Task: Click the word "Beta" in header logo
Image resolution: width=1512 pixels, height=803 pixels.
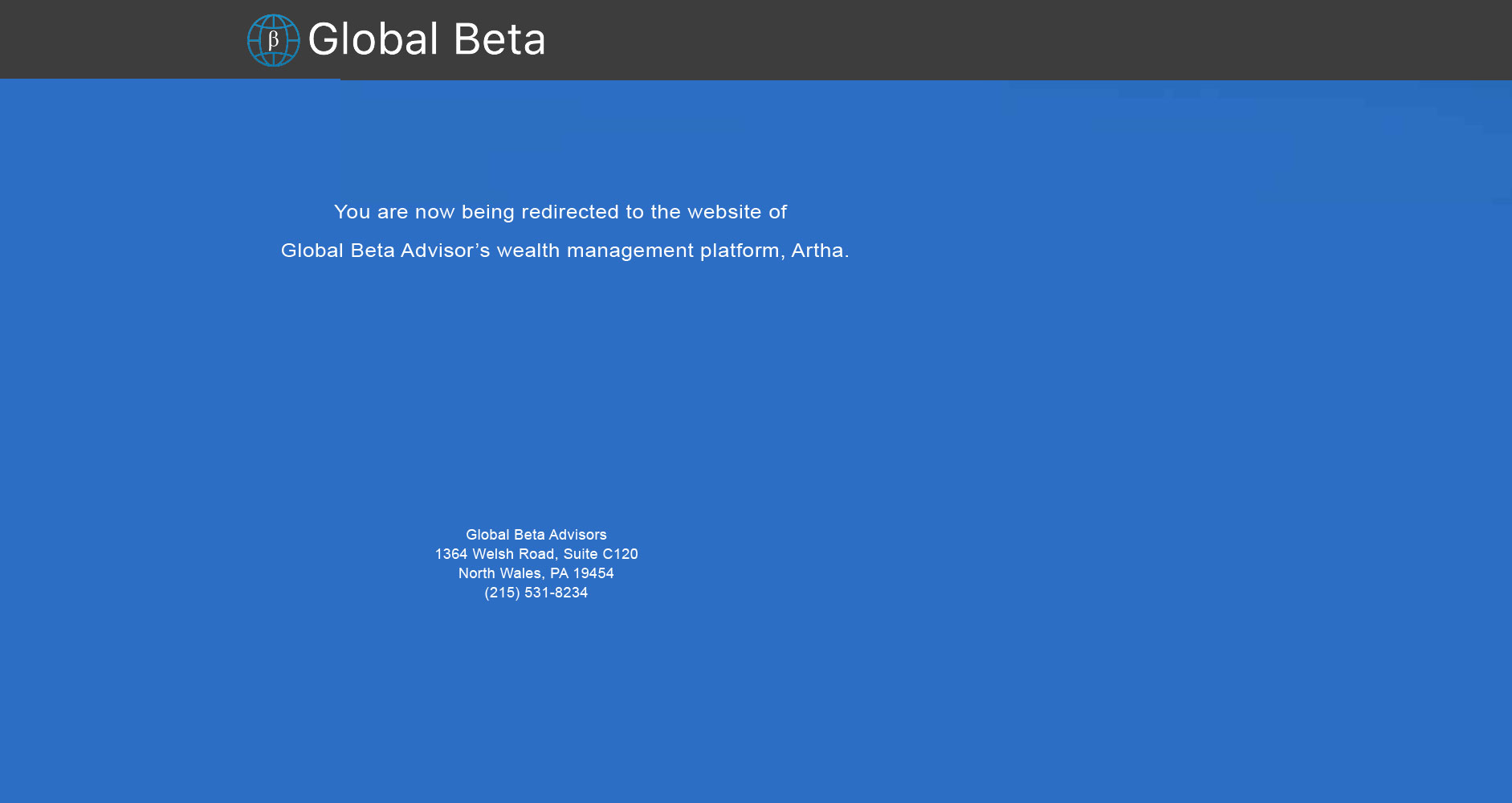Action: tap(499, 40)
